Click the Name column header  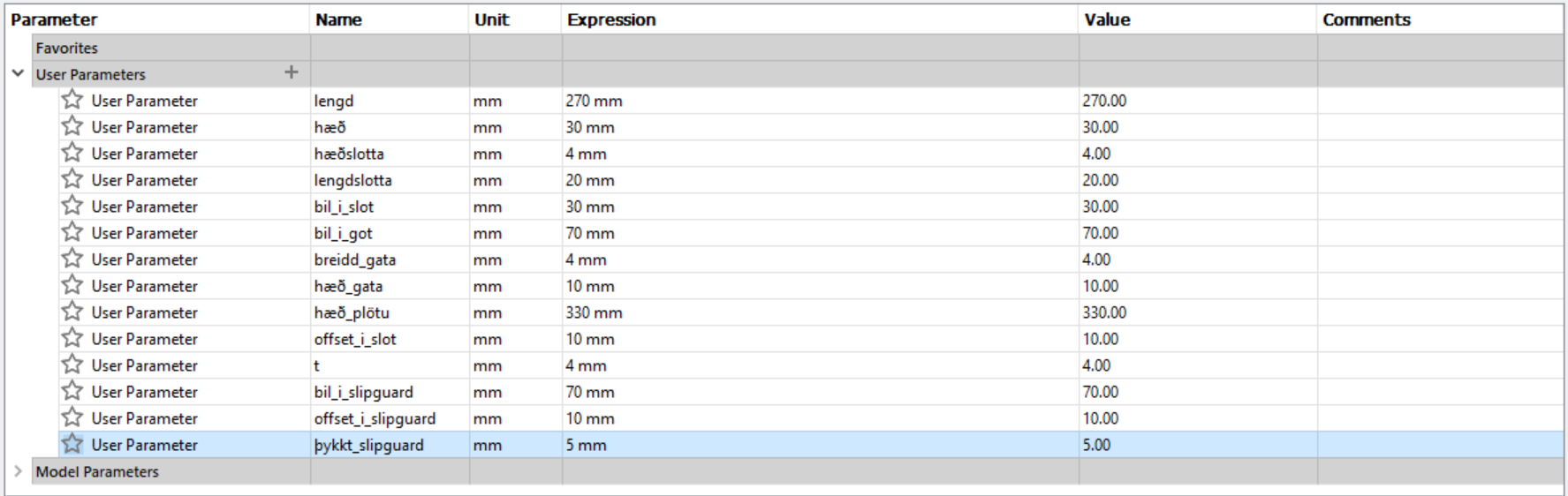pos(339,19)
